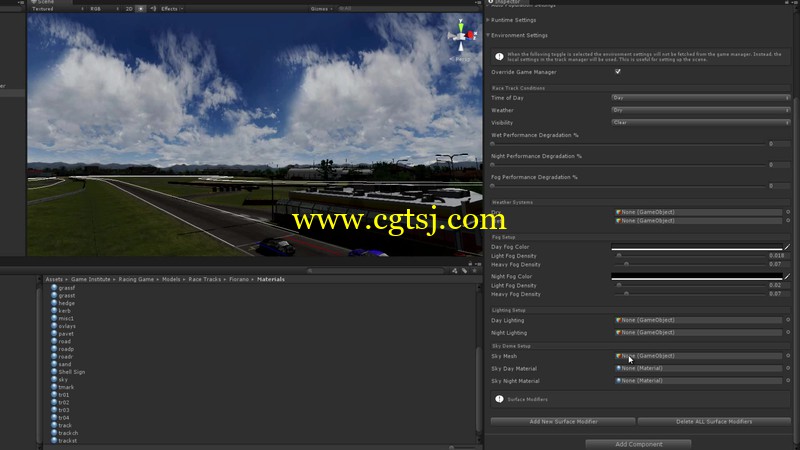Adjust Night Performance Degradation slider
The image size is (800, 450).
628,165
